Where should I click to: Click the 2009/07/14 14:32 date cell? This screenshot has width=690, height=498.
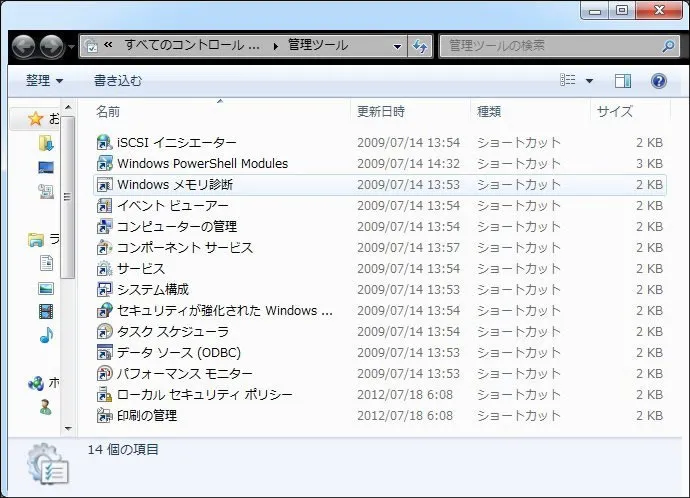pos(408,164)
